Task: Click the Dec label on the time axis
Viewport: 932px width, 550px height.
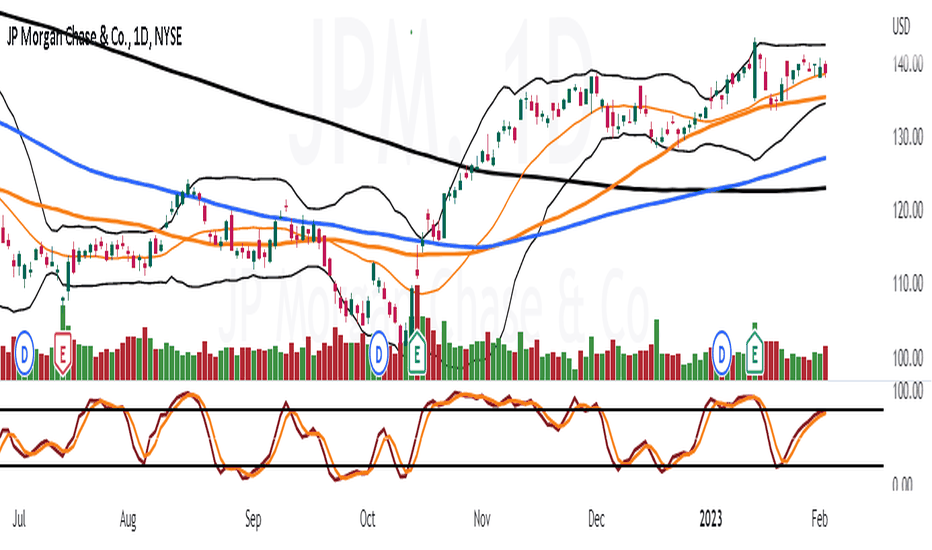Action: (596, 519)
